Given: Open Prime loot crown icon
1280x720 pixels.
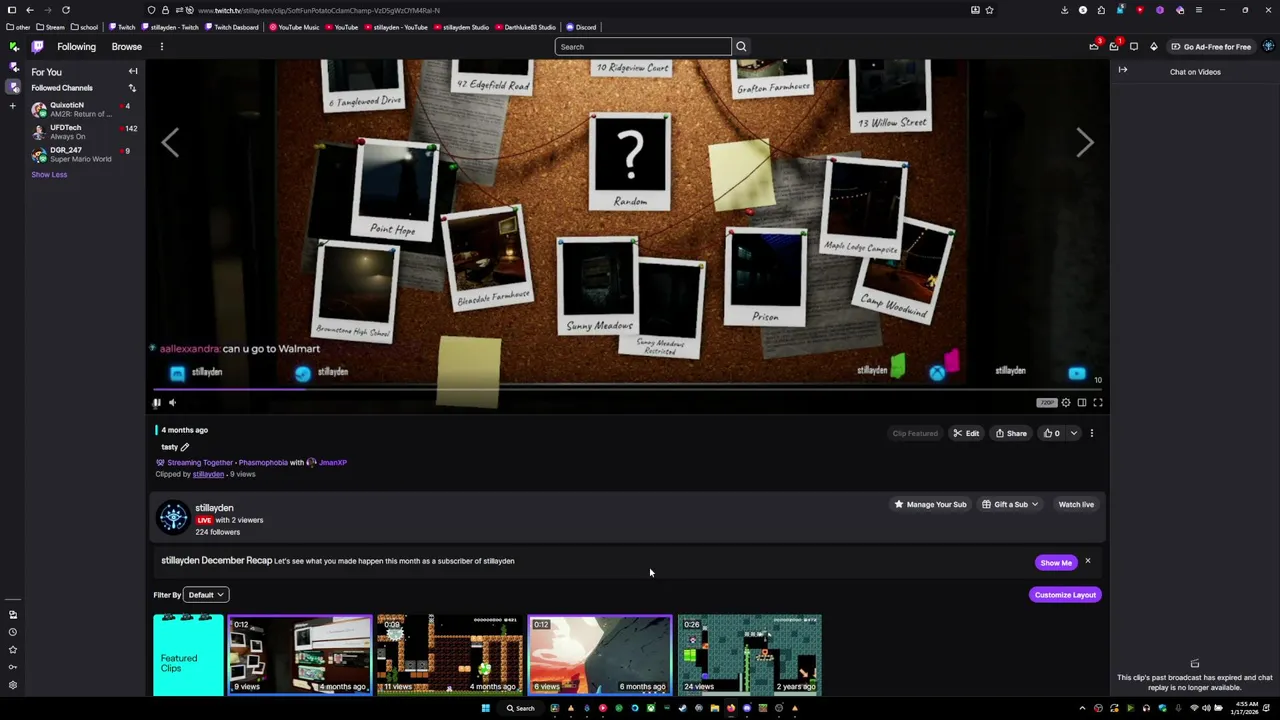Looking at the screenshot, I should coord(1094,47).
